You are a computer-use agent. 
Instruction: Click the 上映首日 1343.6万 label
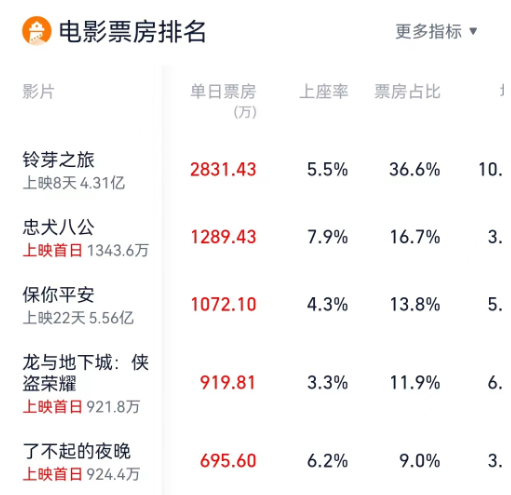[x=86, y=250]
